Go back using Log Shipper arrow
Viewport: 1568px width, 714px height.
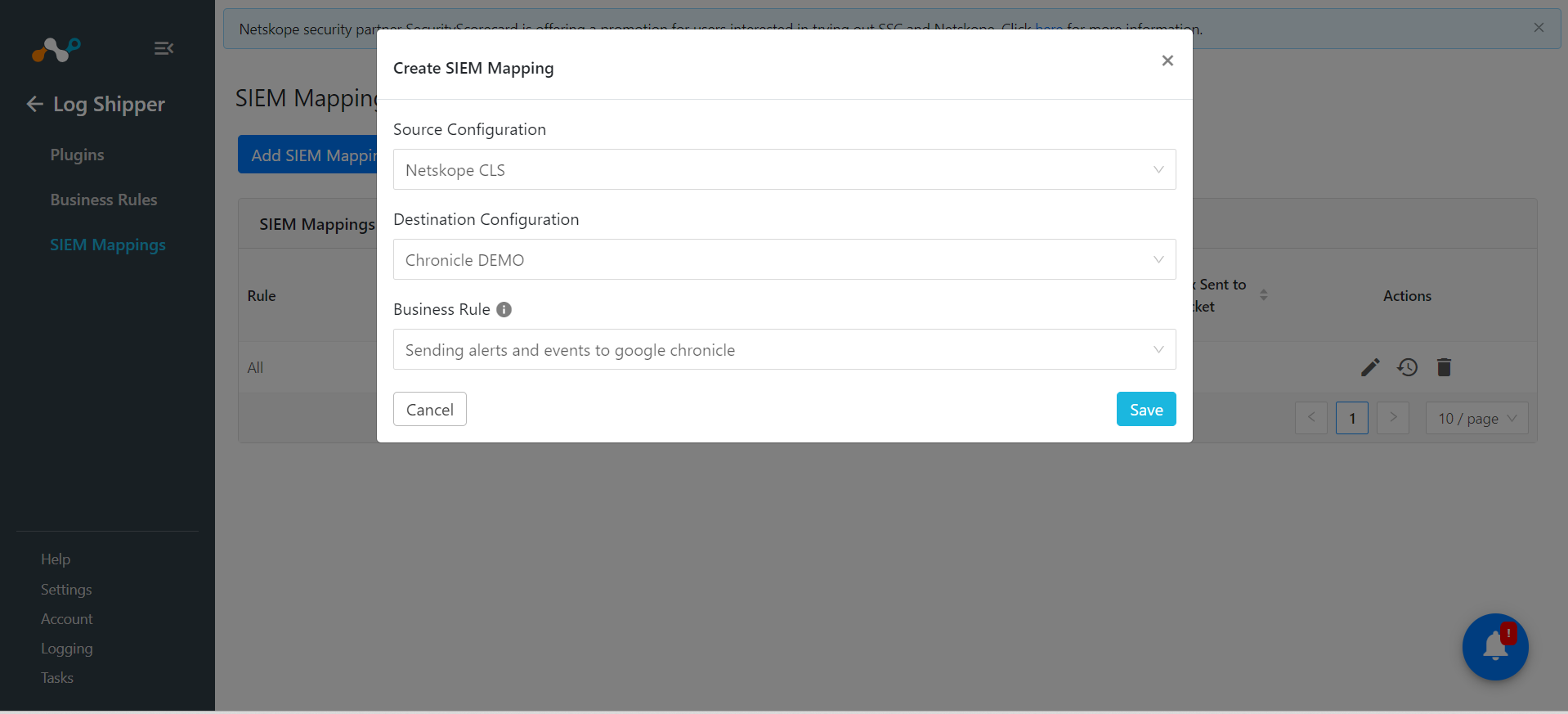pyautogui.click(x=34, y=104)
